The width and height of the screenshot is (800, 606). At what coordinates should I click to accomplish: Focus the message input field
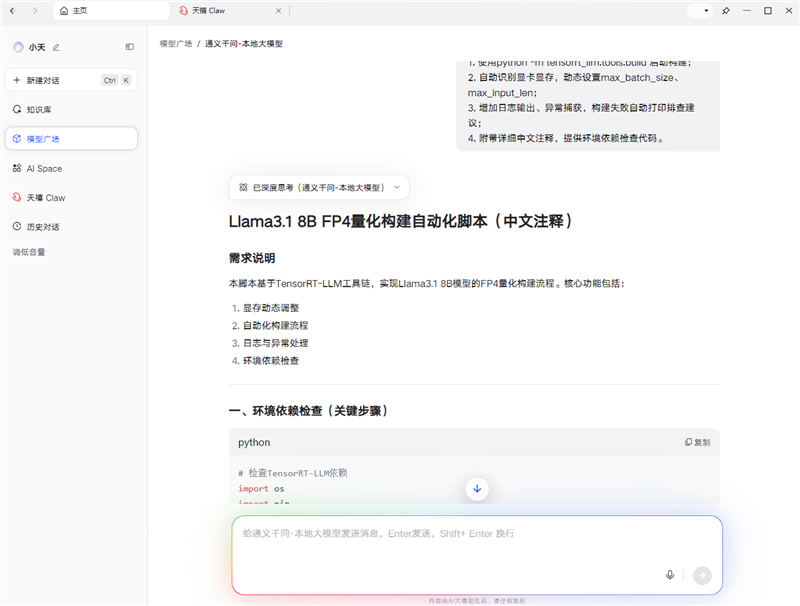(477, 555)
